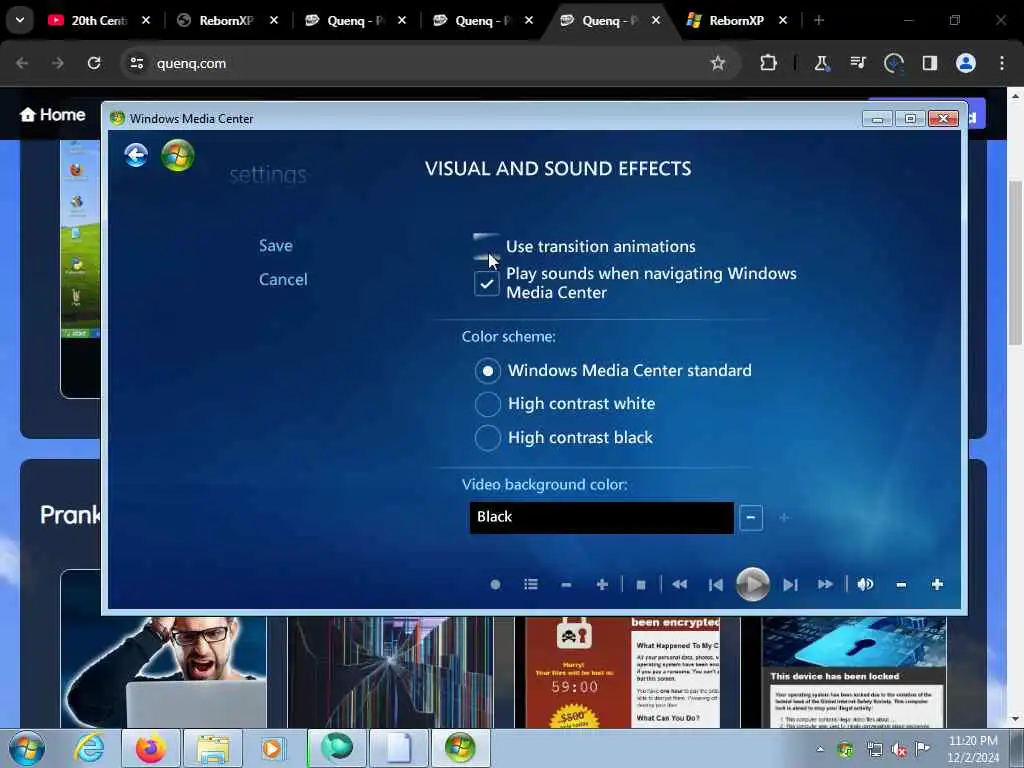1024x768 pixels.
Task: Open the broken screen prank thumbnail
Action: (x=391, y=672)
